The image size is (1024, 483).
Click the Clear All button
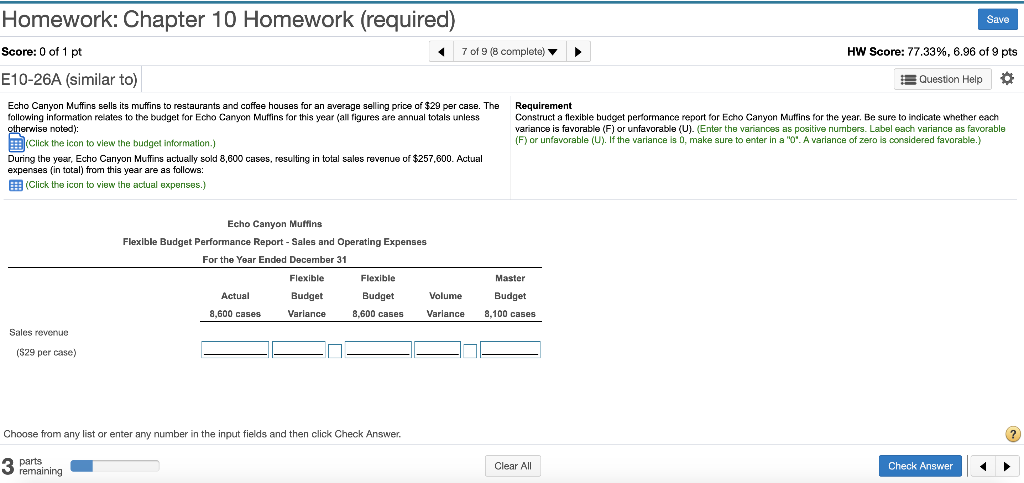[513, 466]
